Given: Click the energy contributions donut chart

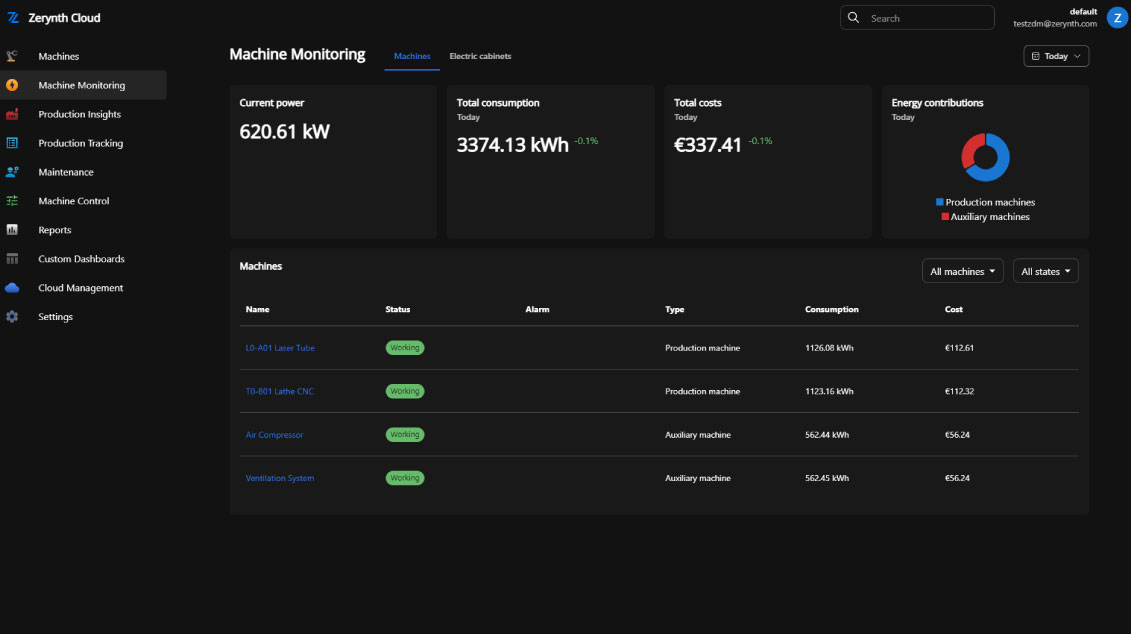Looking at the screenshot, I should [985, 157].
